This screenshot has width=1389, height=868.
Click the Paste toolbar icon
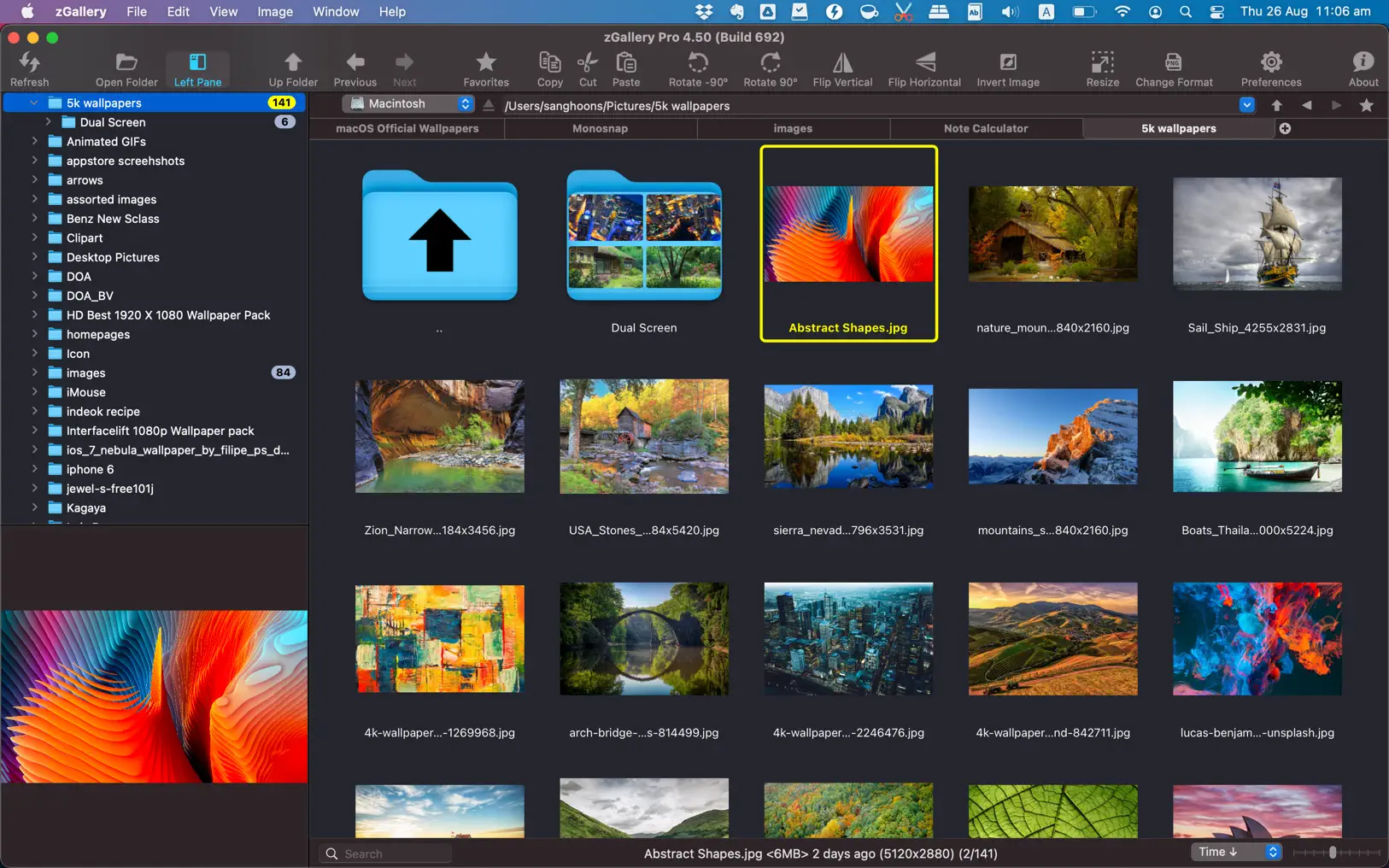(626, 68)
